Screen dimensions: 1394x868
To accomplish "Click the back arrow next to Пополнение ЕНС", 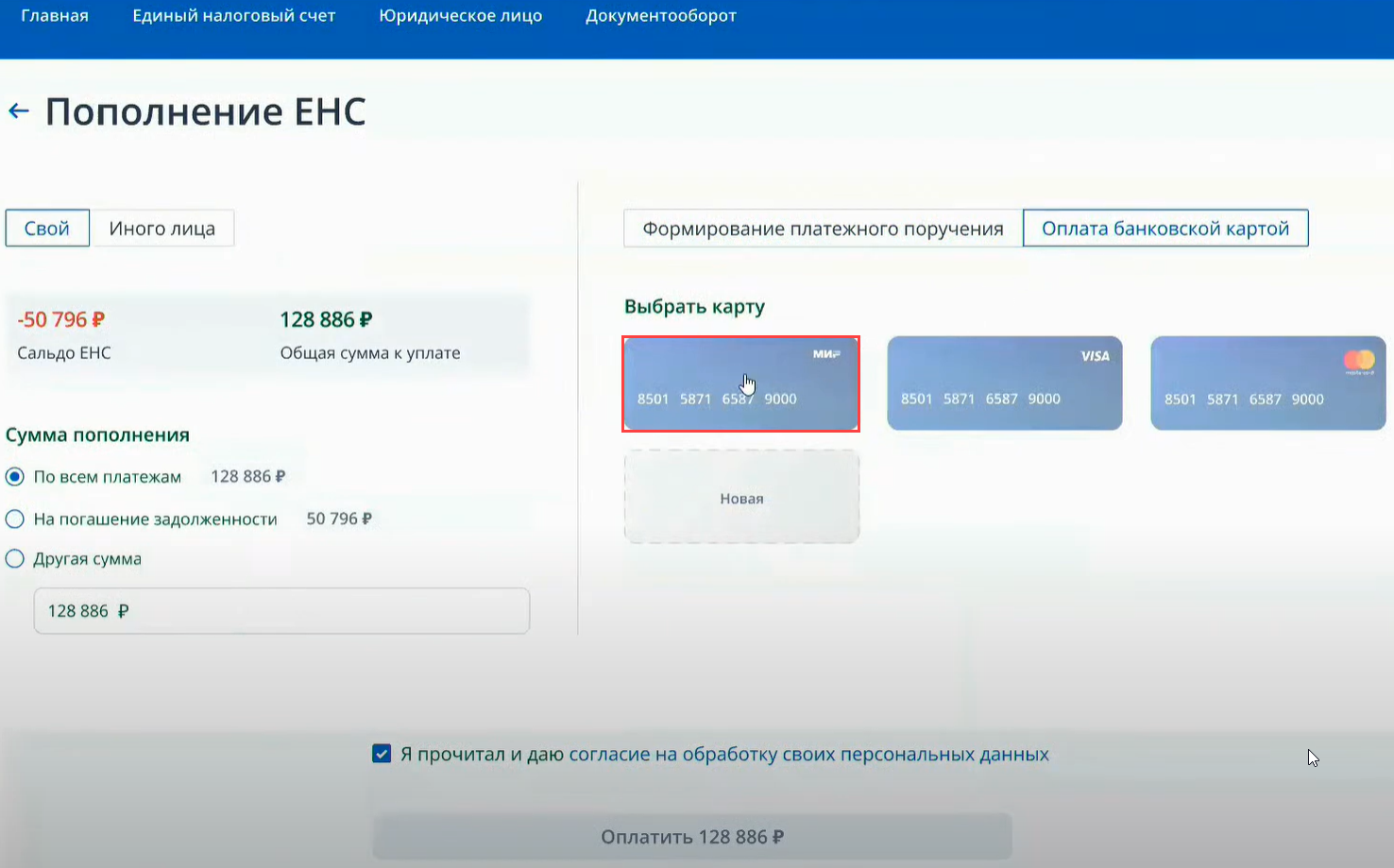I will tap(18, 111).
